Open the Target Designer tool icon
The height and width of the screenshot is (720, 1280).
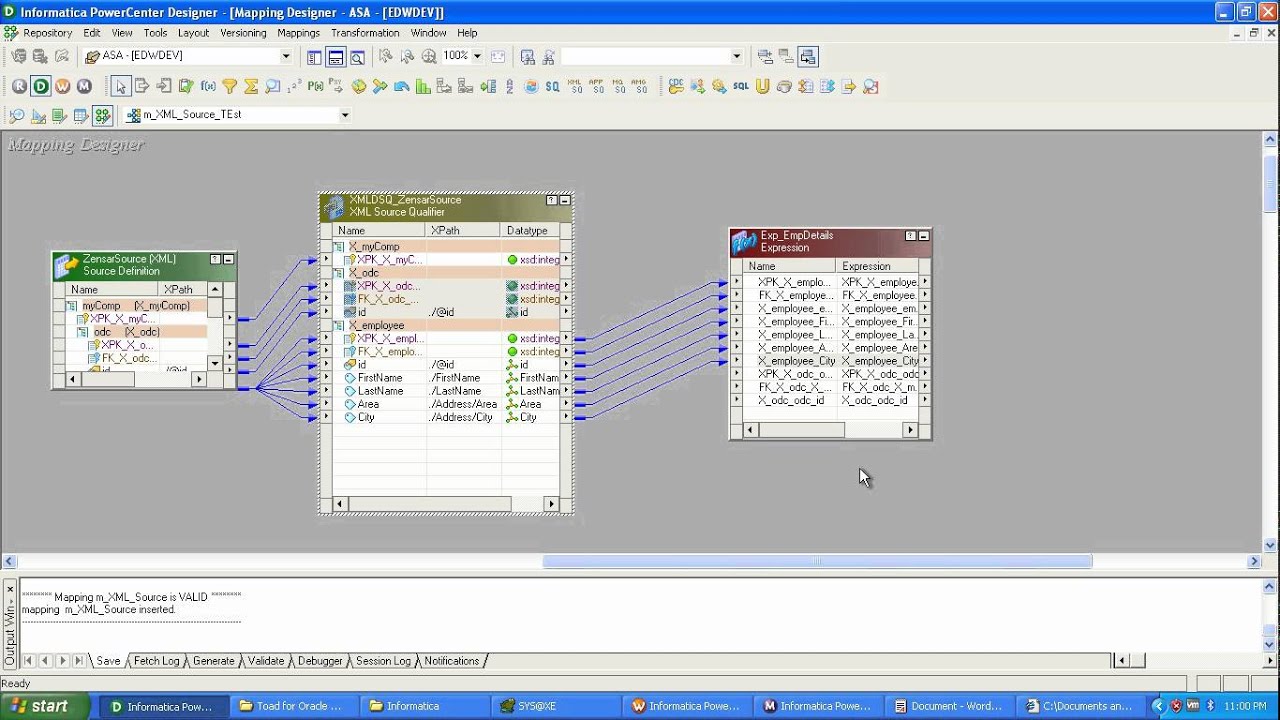click(x=39, y=116)
